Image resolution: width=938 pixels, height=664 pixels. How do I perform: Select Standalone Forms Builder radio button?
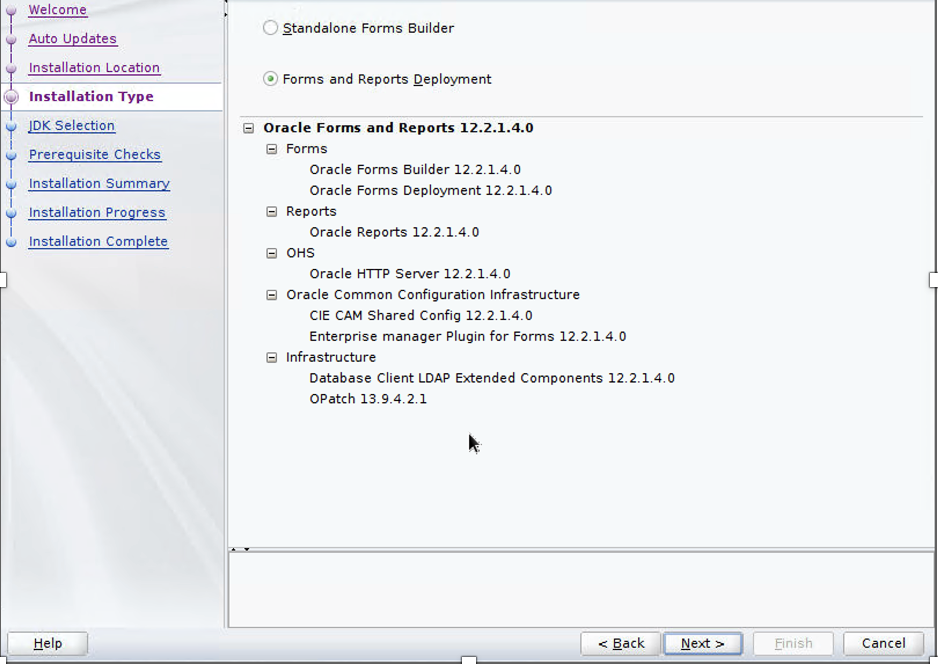click(x=270, y=28)
